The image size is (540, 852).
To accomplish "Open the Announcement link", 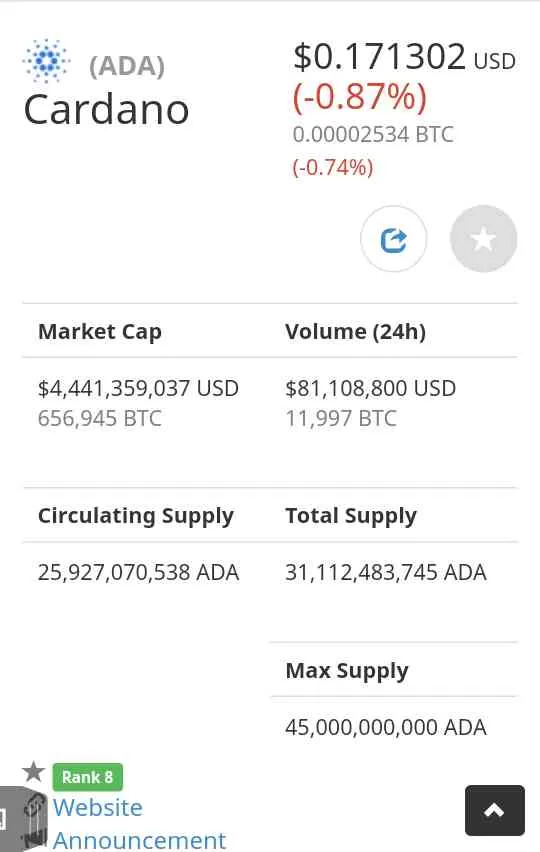I will tap(139, 840).
